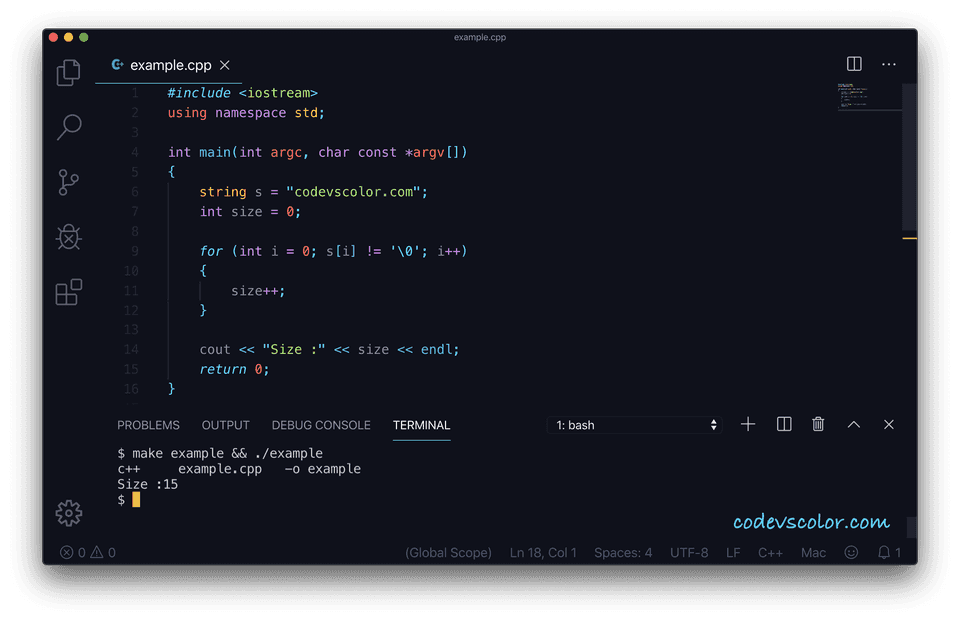960x621 pixels.
Task: Select the DEBUG CONSOLE tab
Action: tap(320, 425)
